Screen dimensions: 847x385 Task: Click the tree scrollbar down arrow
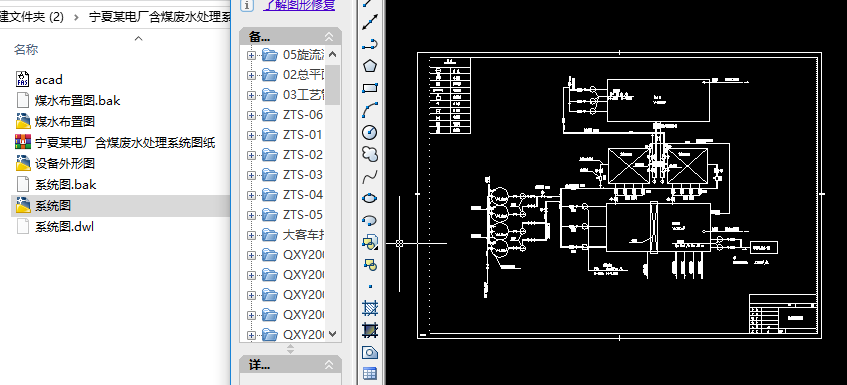[x=333, y=335]
